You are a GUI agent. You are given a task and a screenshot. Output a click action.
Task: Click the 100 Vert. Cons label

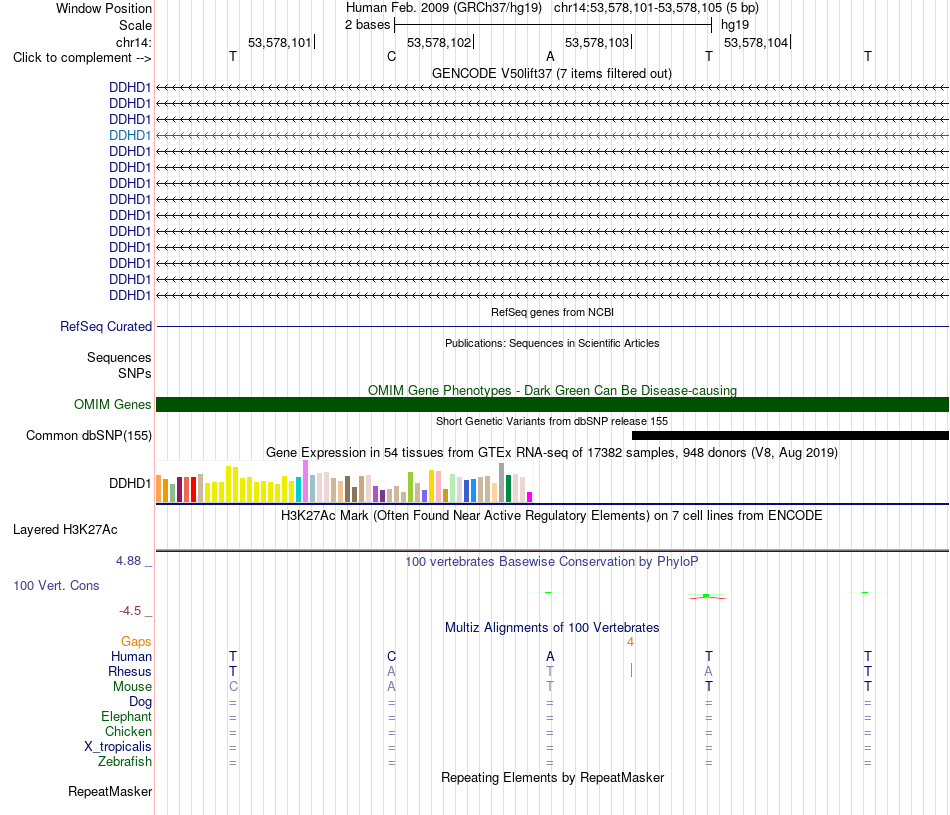(56, 585)
